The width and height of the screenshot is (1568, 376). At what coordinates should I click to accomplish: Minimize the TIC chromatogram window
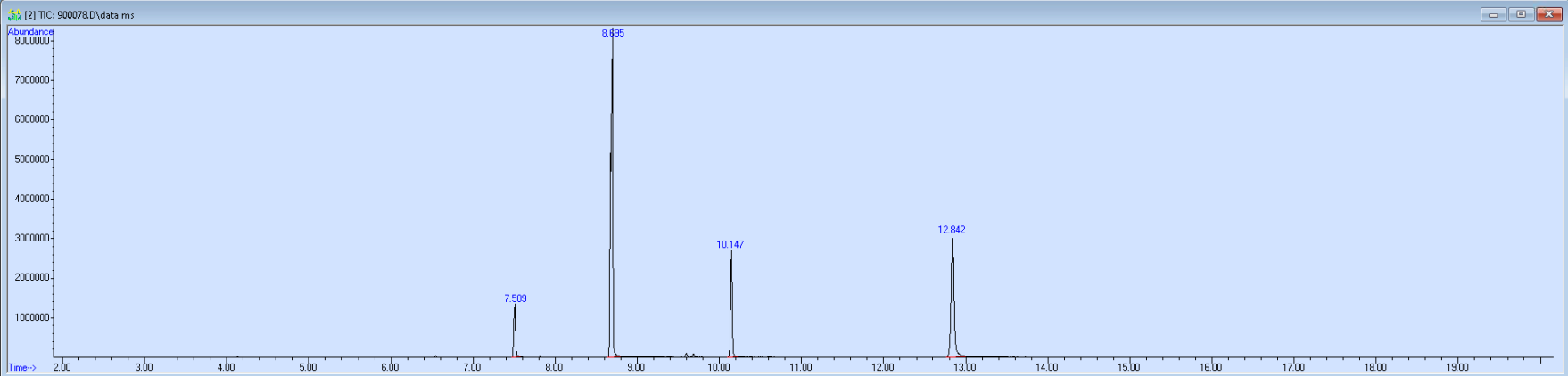[x=1494, y=14]
